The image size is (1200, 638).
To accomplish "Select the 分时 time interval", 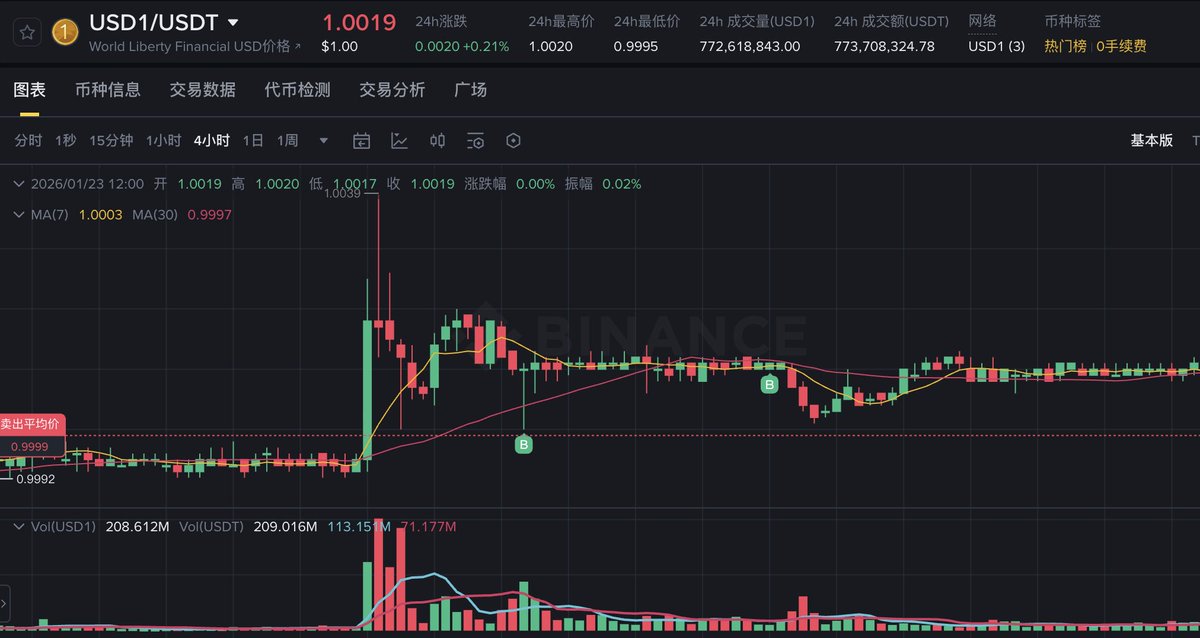I will point(28,141).
